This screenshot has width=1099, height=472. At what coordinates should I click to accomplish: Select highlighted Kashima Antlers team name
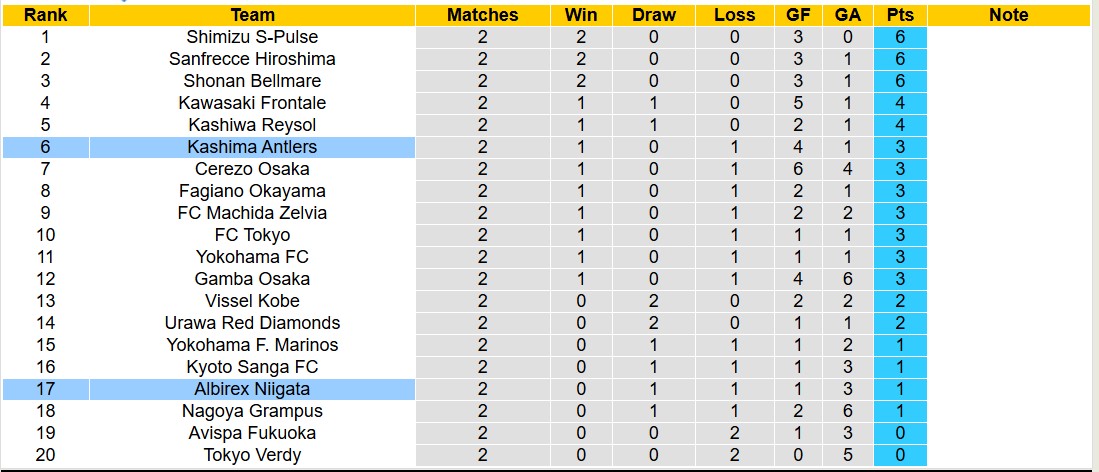252,147
